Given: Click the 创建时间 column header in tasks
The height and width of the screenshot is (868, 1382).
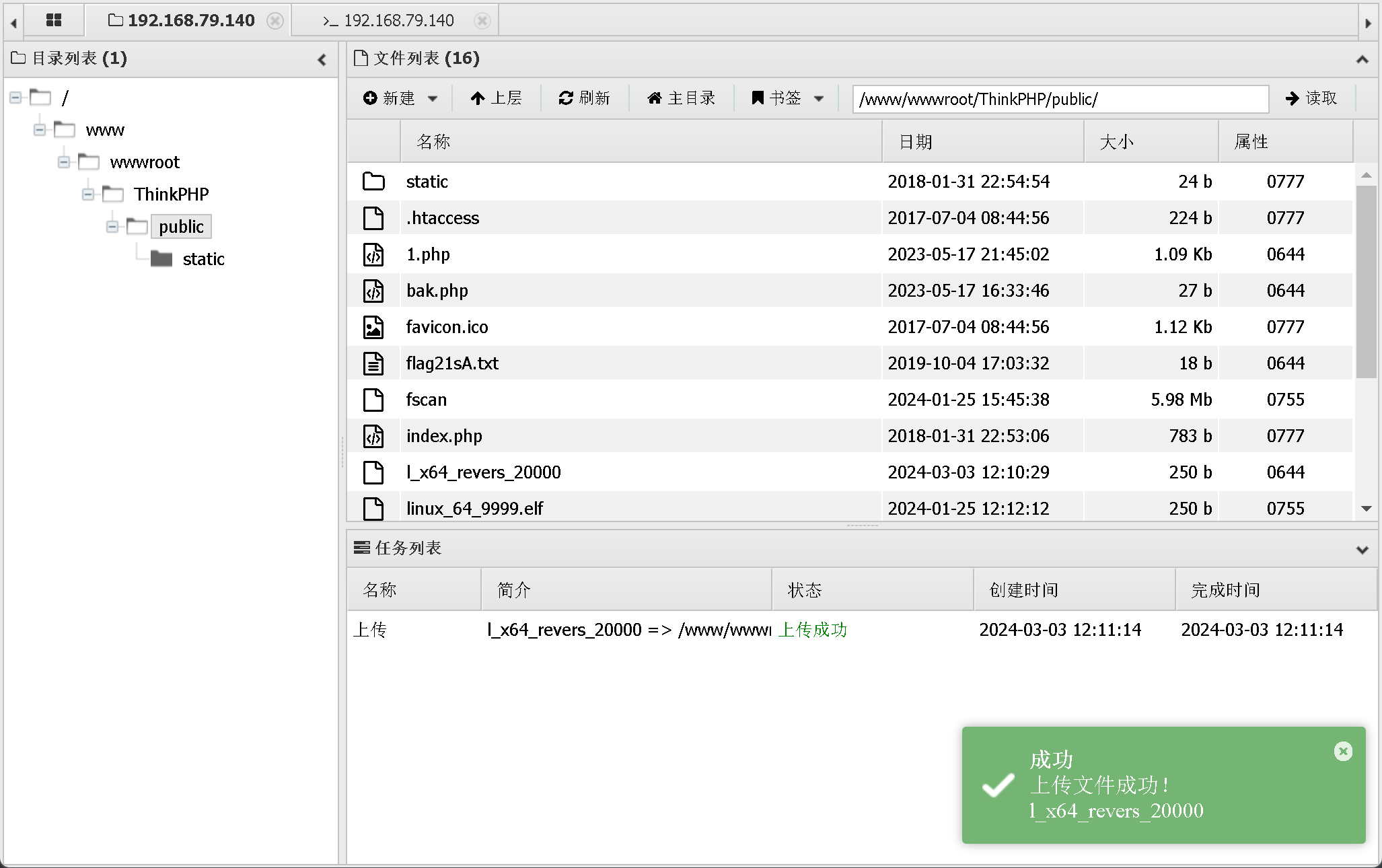Looking at the screenshot, I should (x=1074, y=590).
